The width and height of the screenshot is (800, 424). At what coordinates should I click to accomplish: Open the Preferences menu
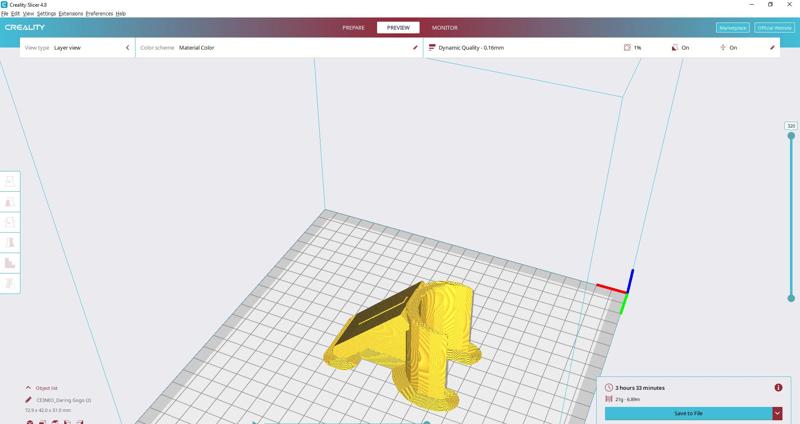click(x=99, y=14)
